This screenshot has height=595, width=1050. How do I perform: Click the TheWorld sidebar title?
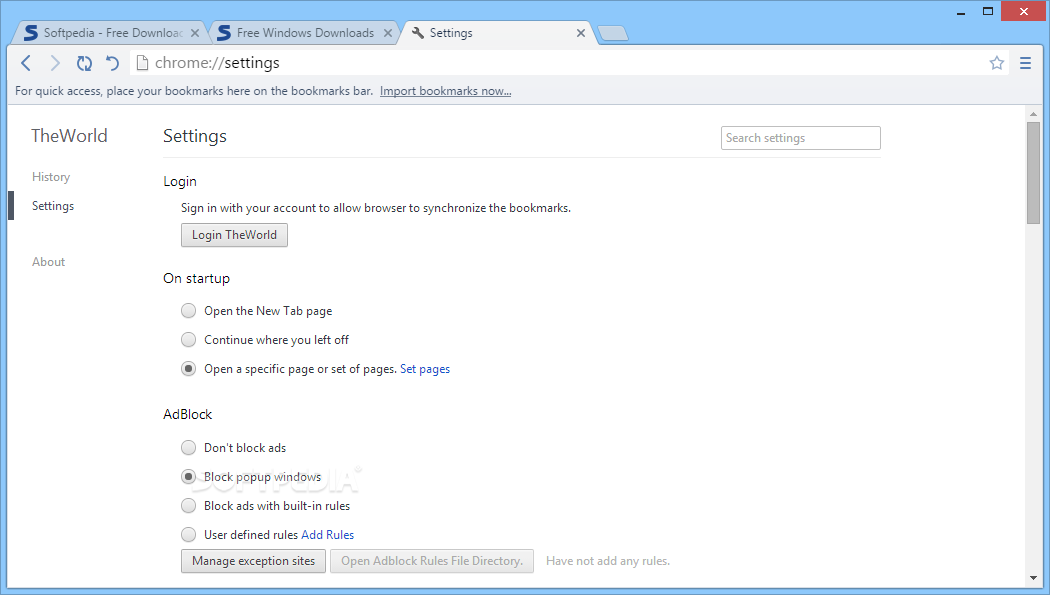point(69,136)
